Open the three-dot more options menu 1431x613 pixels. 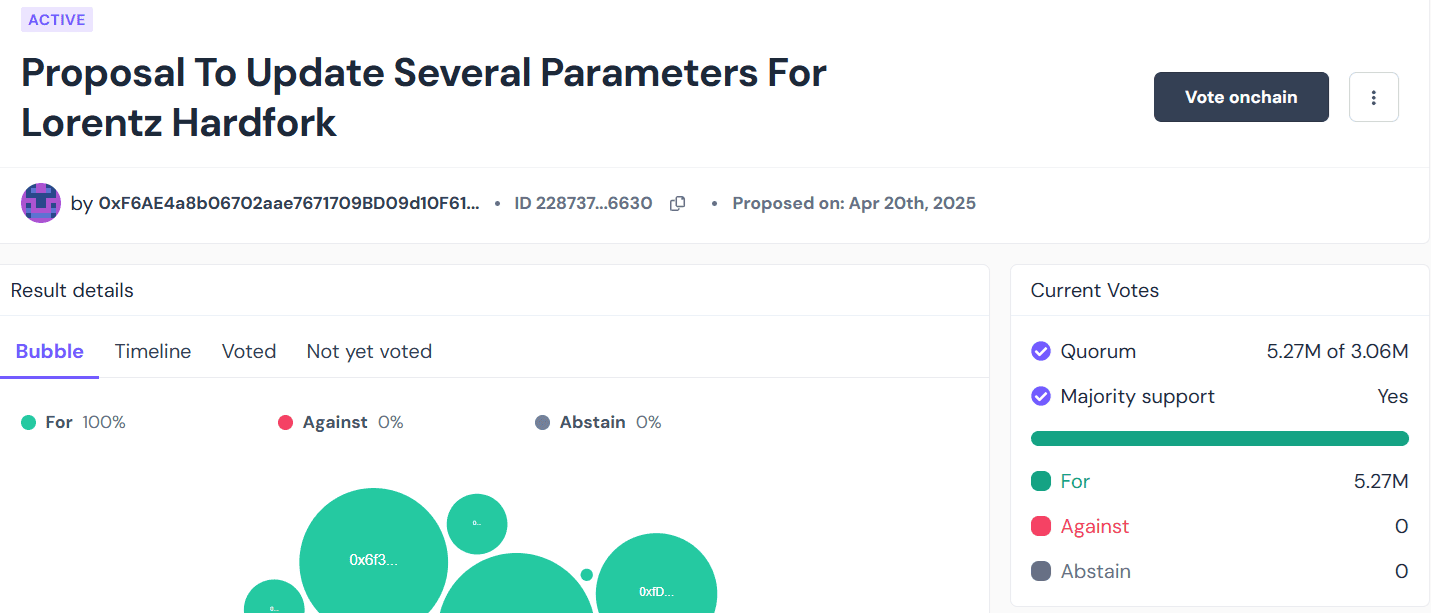pyautogui.click(x=1373, y=97)
